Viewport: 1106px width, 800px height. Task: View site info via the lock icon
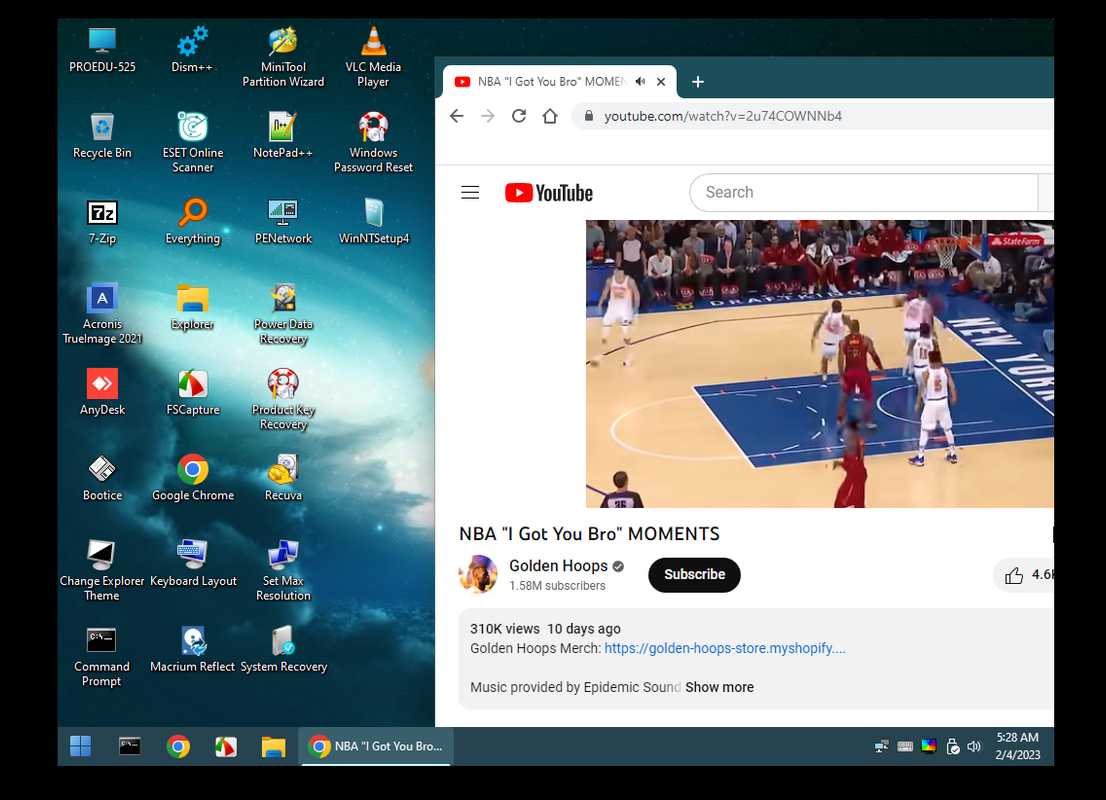point(589,116)
